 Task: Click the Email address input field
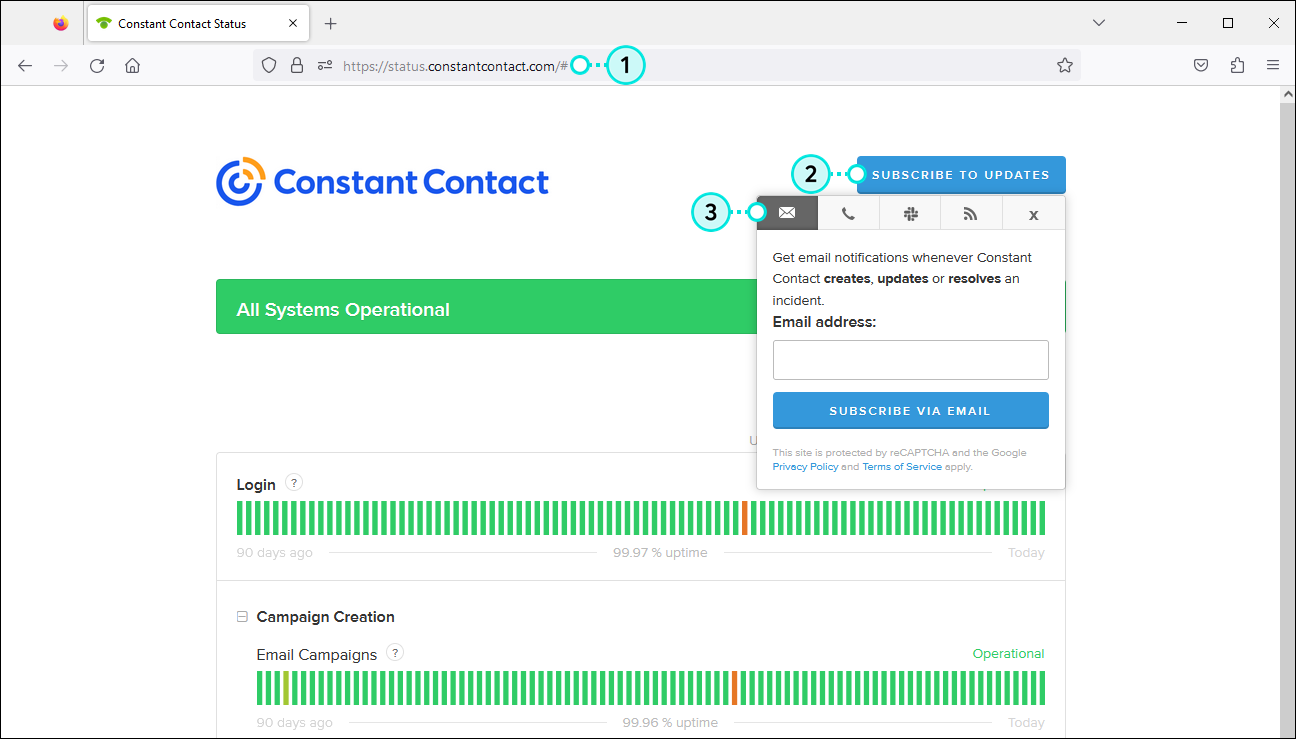pyautogui.click(x=911, y=360)
